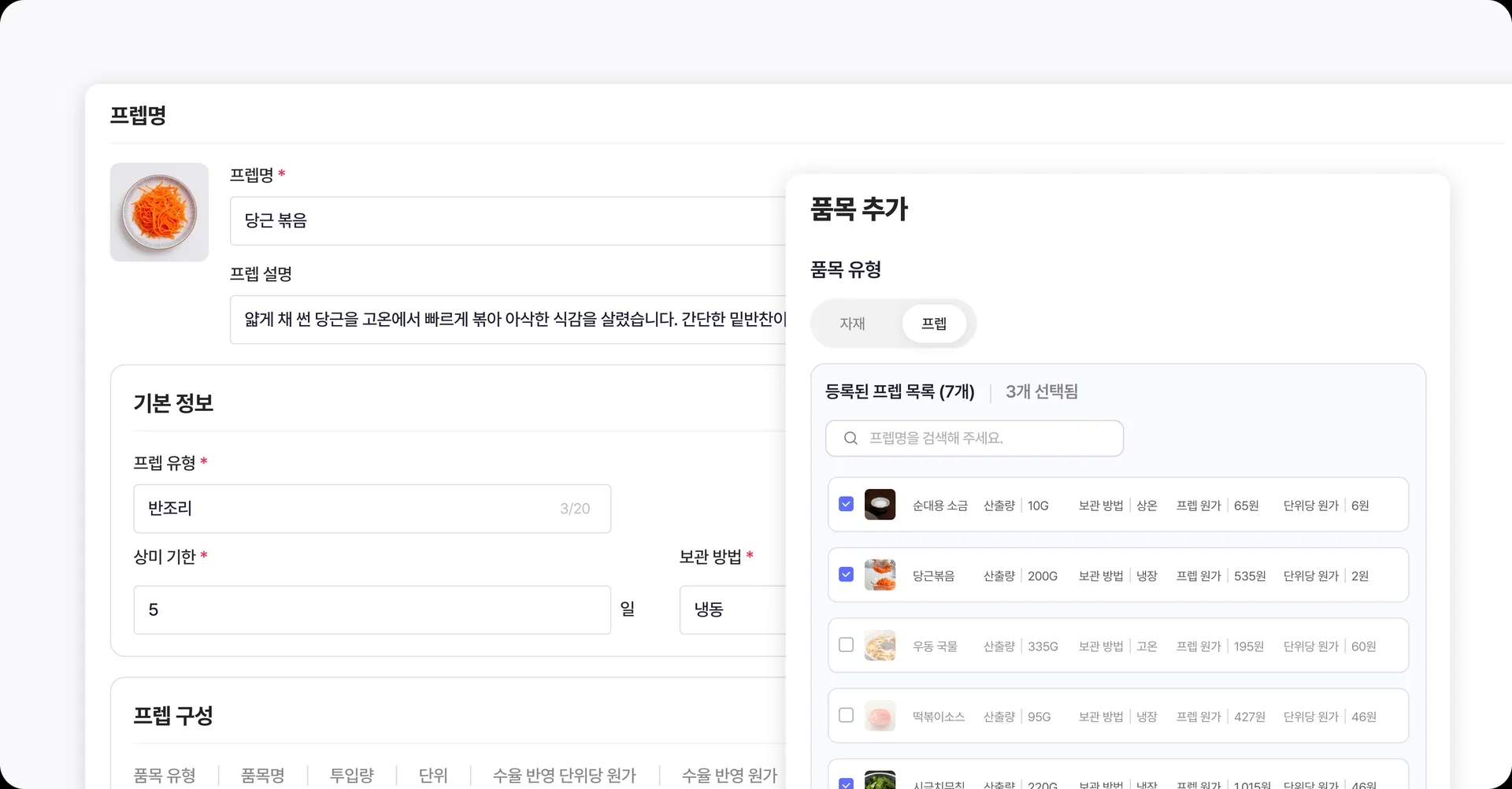This screenshot has height=789, width=1512.
Task: Click the search magnifier icon
Action: coord(850,439)
